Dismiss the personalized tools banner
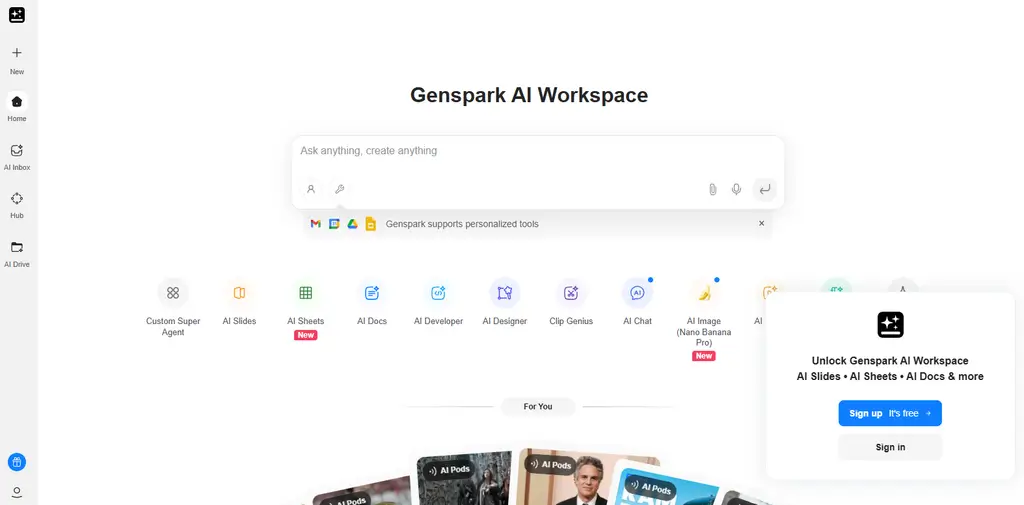The image size is (1024, 505). (761, 223)
